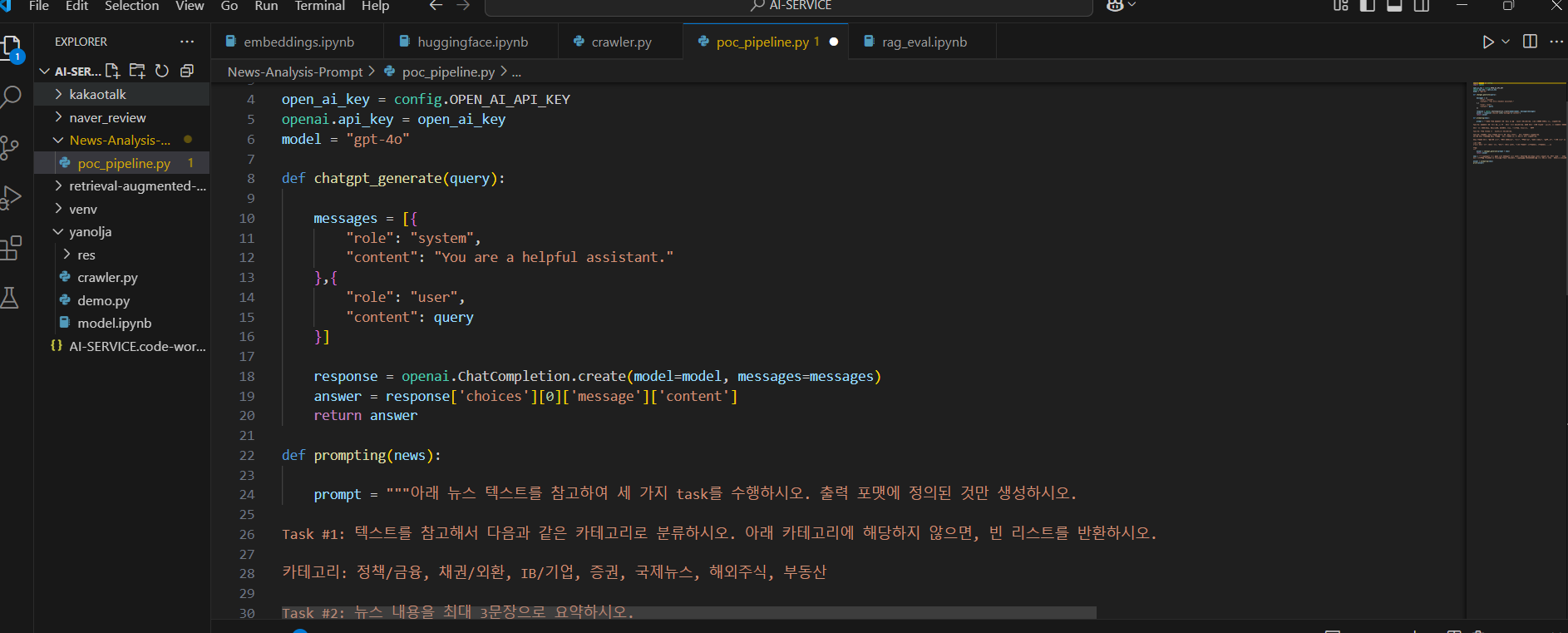This screenshot has width=1568, height=633.
Task: Open the Go menu
Action: pyautogui.click(x=229, y=6)
